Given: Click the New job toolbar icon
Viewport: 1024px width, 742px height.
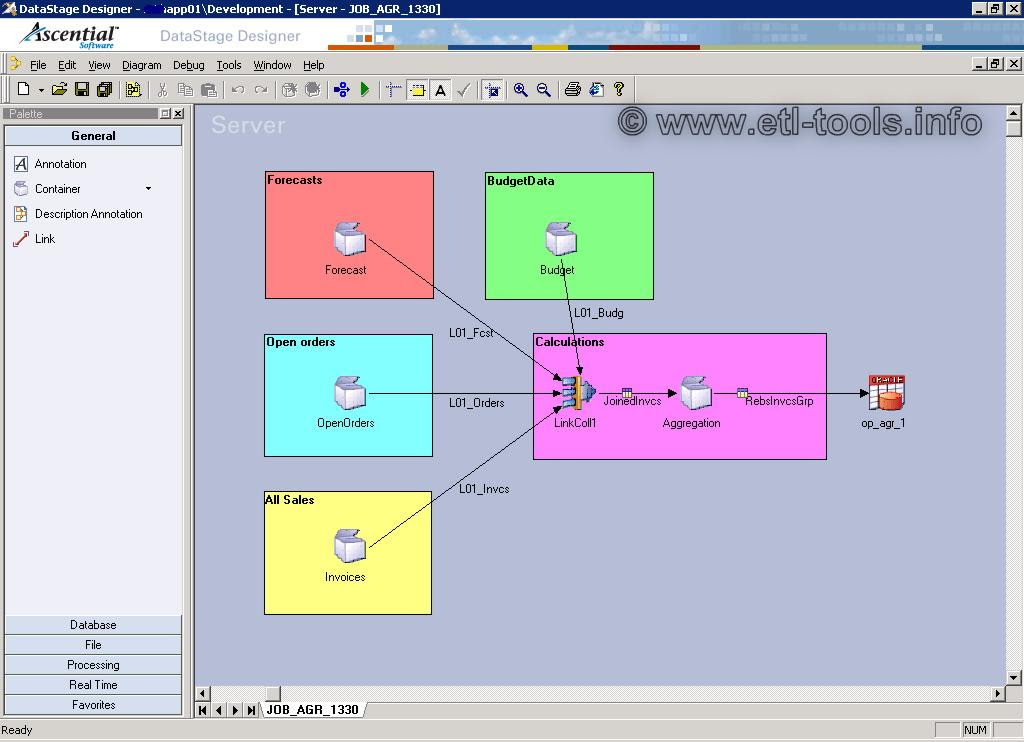Looking at the screenshot, I should coord(24,89).
